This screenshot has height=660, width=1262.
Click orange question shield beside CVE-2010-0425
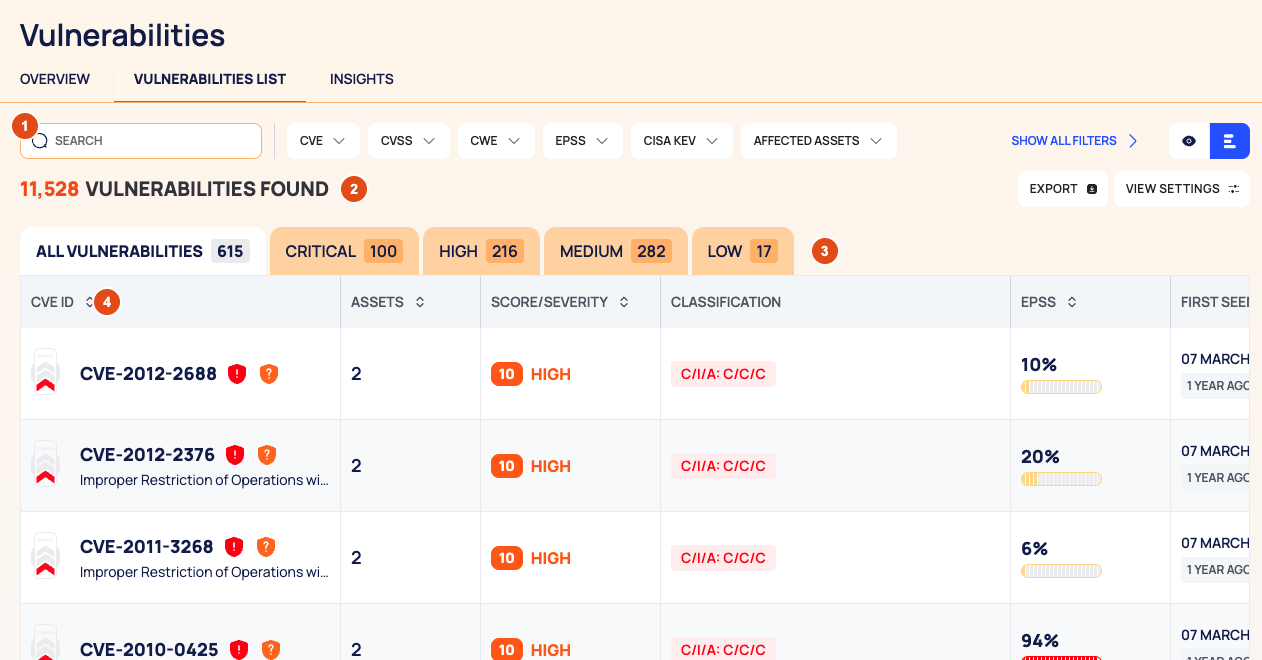coord(271,650)
